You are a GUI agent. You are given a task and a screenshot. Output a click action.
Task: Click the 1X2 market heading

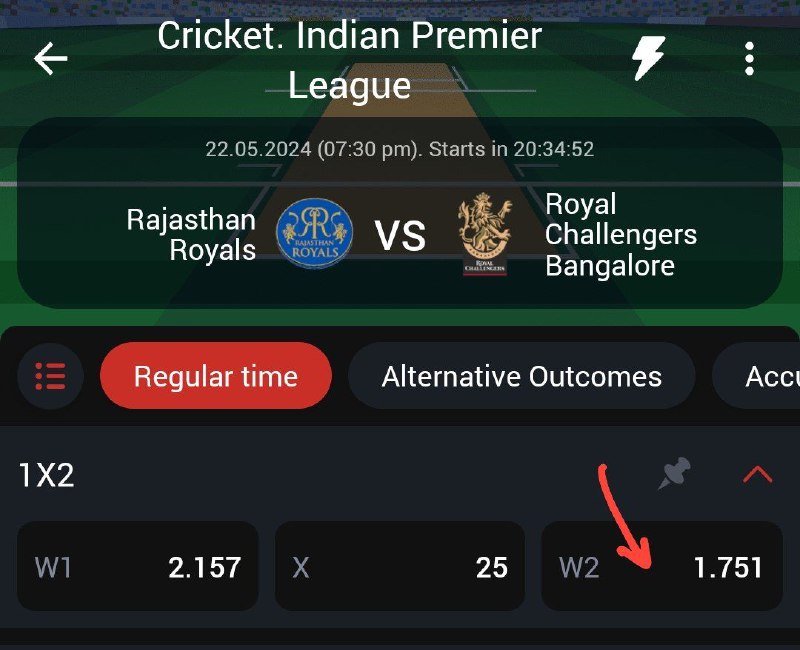(x=46, y=475)
